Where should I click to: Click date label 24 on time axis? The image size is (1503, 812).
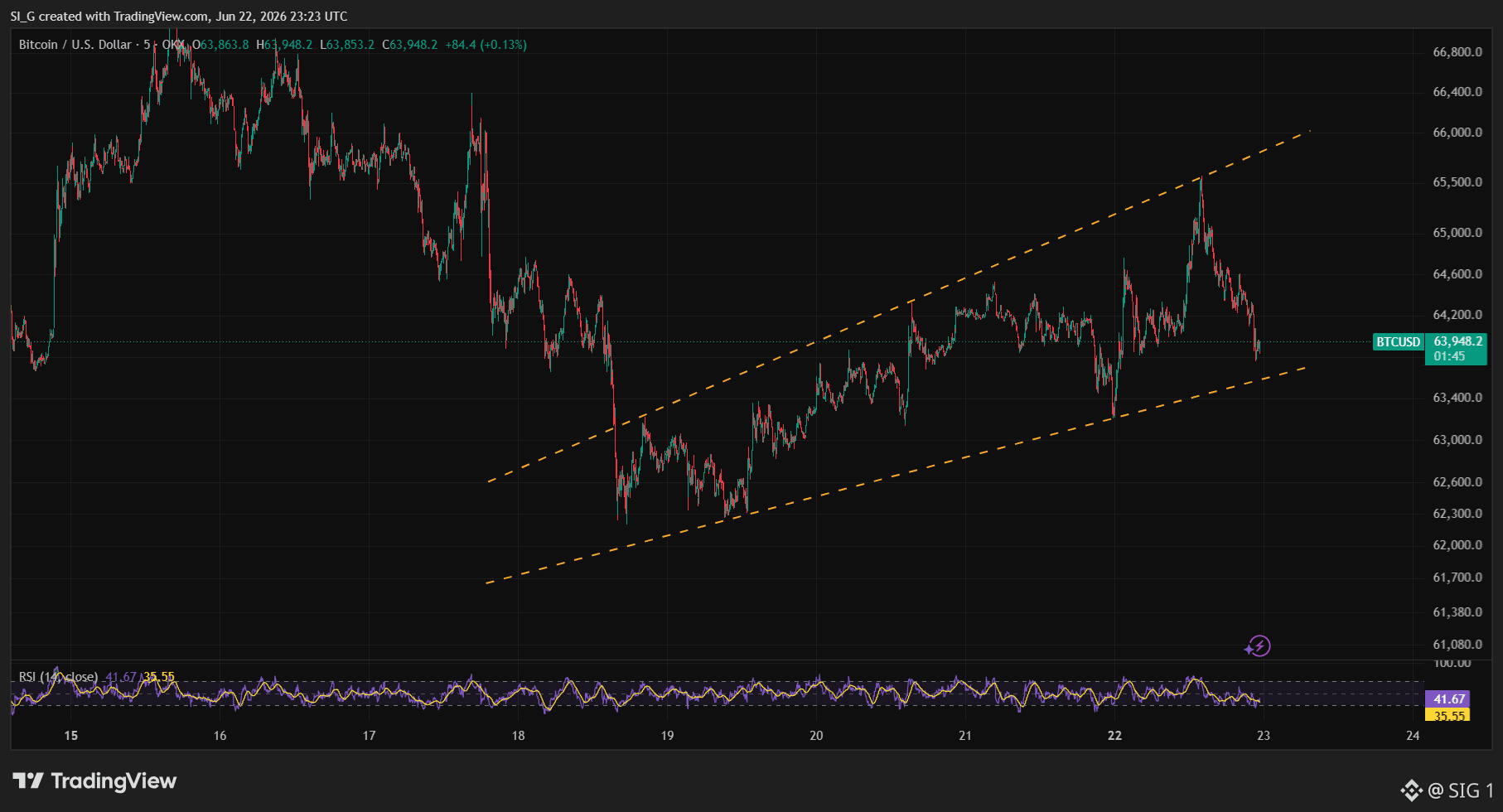pos(1413,736)
